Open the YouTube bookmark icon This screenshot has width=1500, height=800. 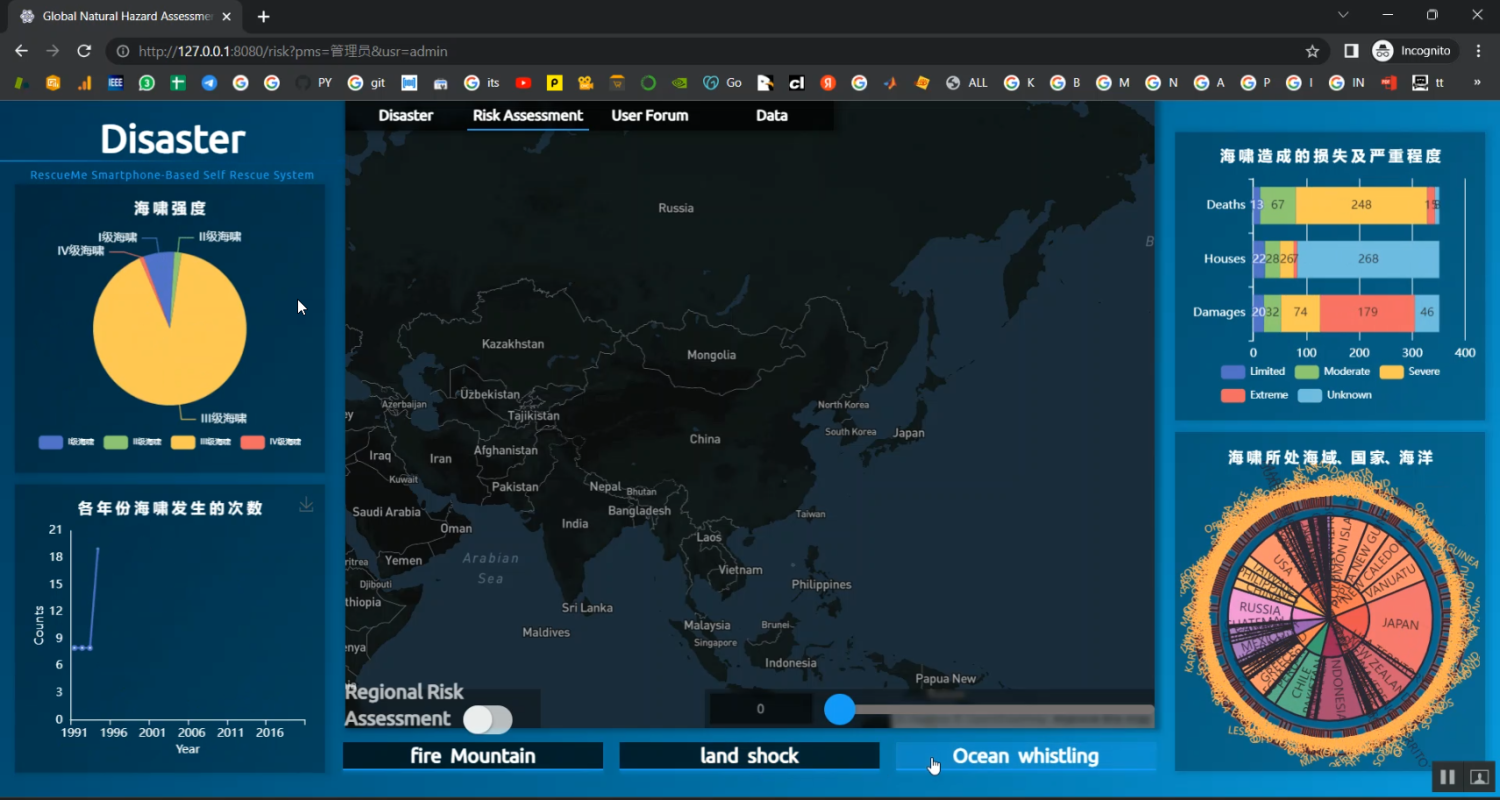coord(523,83)
